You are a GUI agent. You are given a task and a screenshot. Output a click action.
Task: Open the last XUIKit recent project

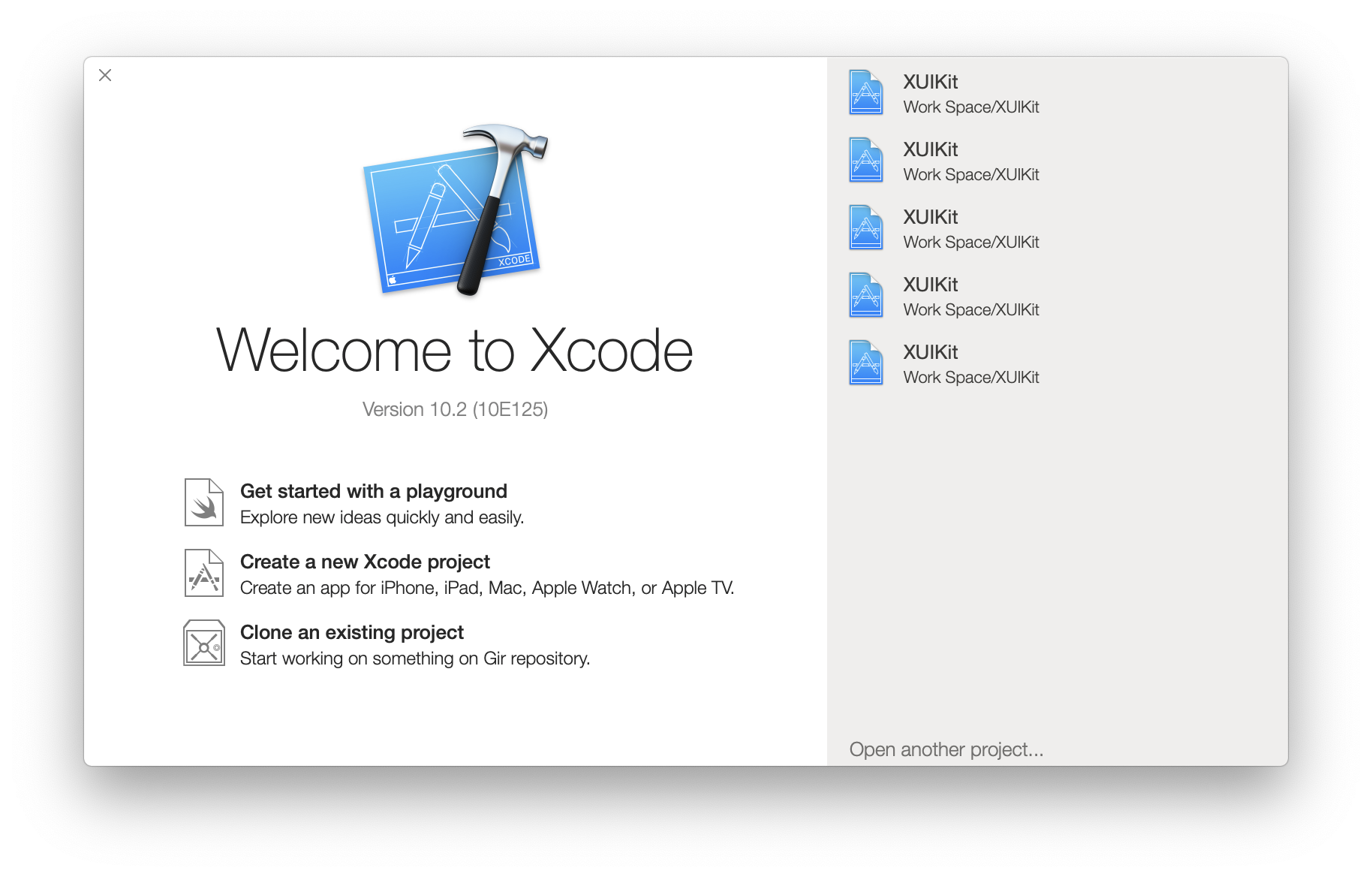(1058, 363)
